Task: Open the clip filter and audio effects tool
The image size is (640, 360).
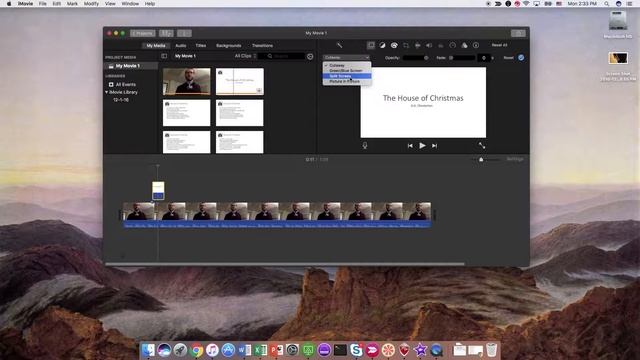Action: tap(464, 45)
